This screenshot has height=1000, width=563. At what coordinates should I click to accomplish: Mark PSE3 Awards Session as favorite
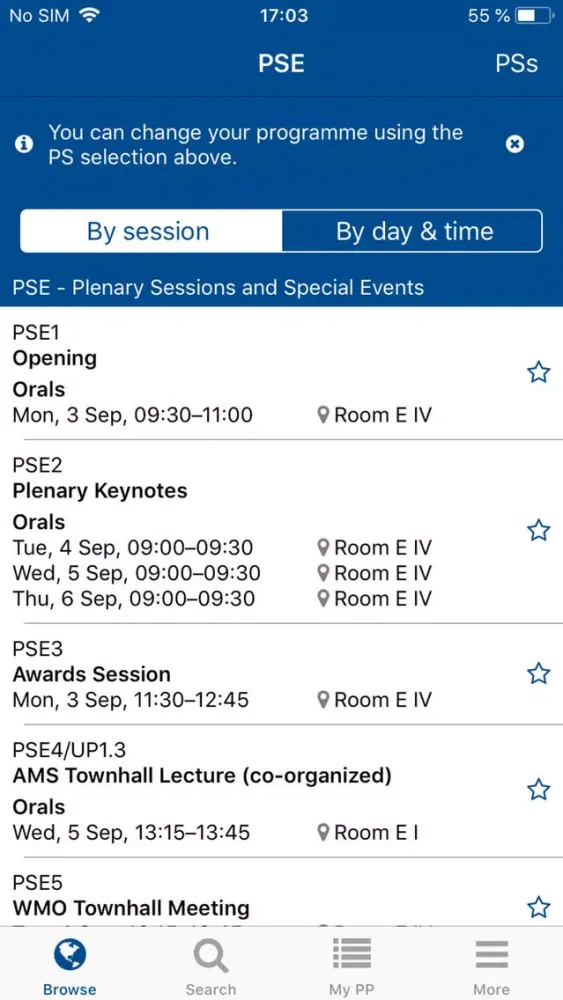[x=539, y=673]
